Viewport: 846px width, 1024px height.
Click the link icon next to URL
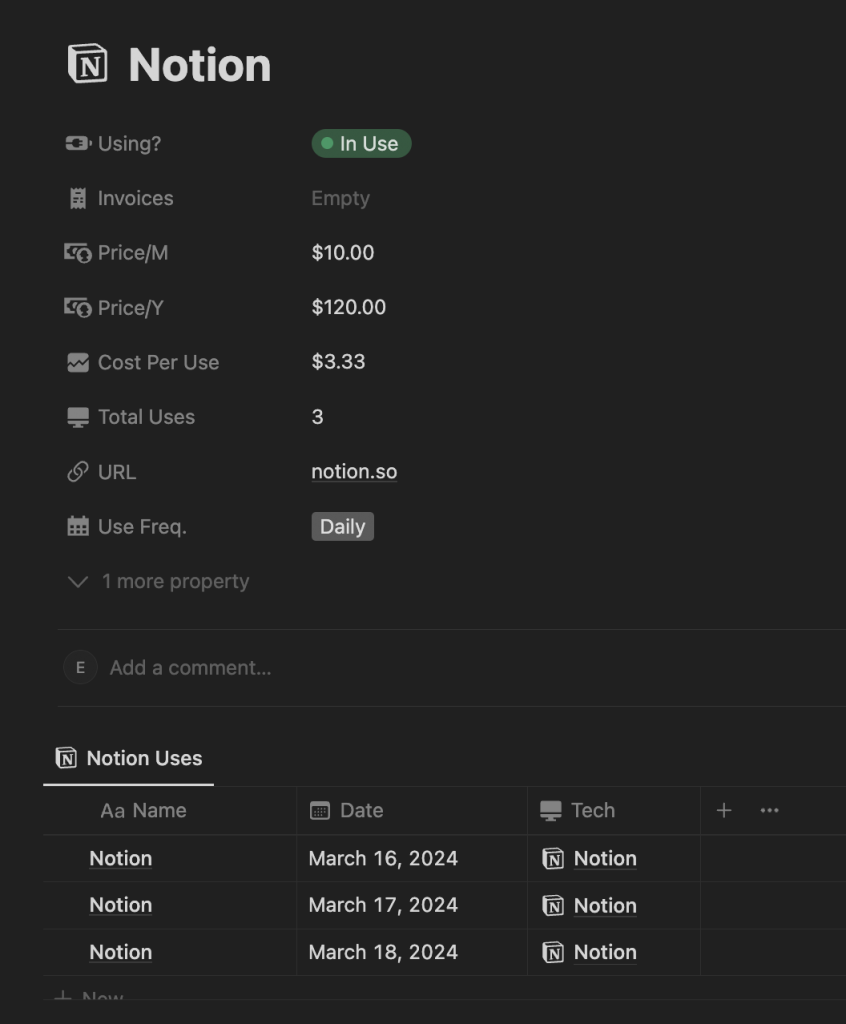coord(78,471)
